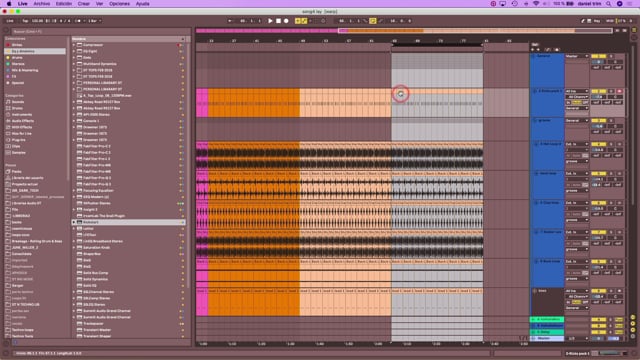The image size is (640, 360).
Task: Toggle the metronome in the control bar
Action: click(79, 21)
